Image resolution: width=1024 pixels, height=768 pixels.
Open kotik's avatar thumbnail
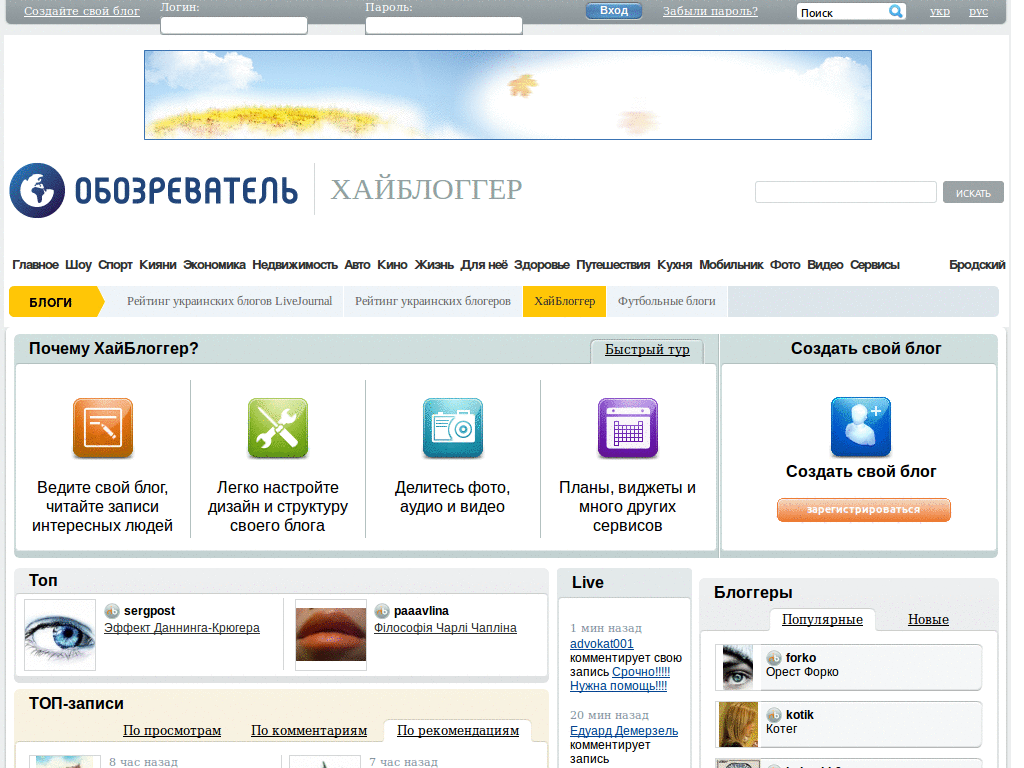click(x=738, y=724)
